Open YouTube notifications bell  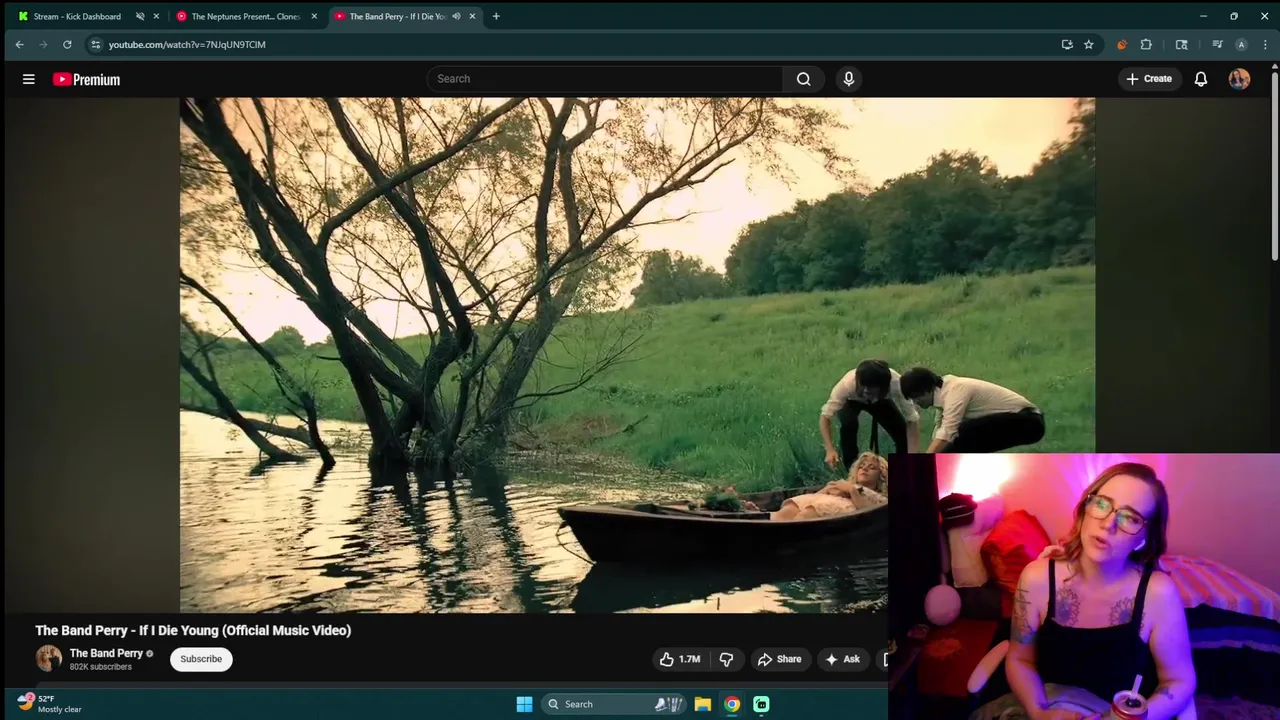1201,79
